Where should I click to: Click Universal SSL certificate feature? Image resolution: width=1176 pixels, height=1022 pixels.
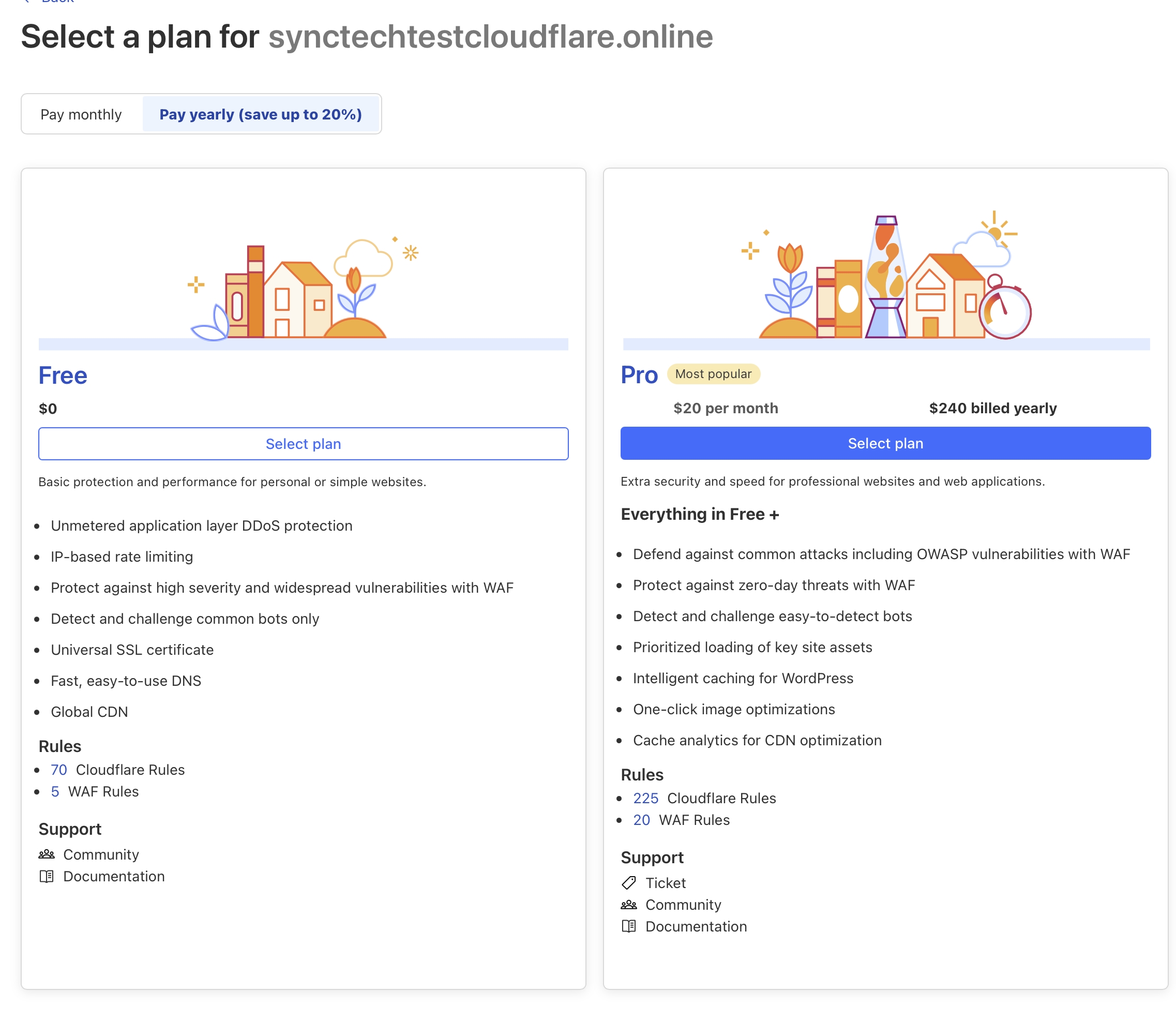pos(132,650)
